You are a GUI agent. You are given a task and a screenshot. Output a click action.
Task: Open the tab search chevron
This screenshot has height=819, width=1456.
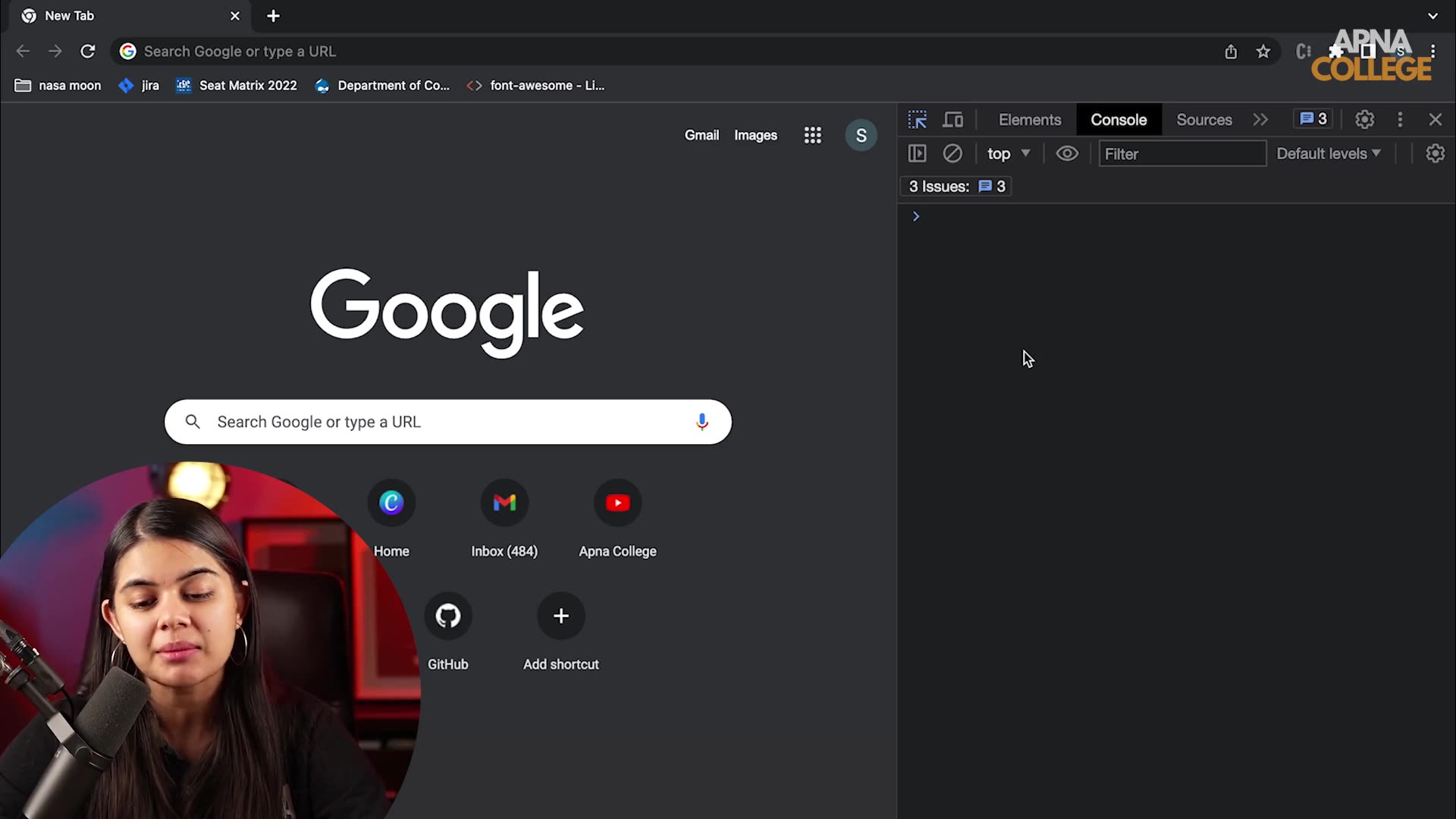point(1432,16)
